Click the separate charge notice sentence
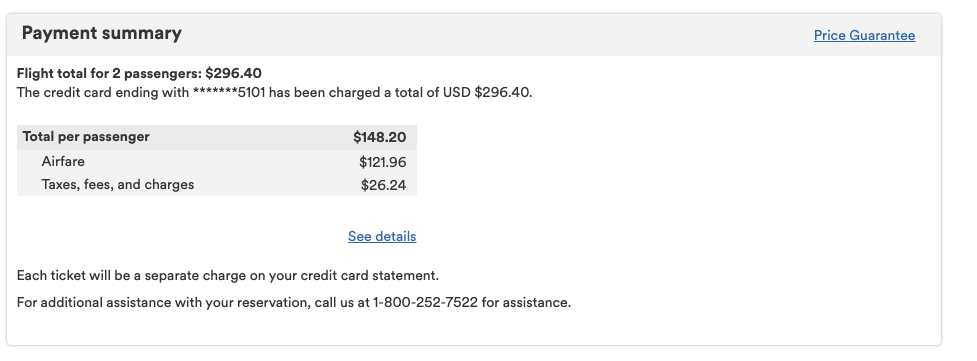 [228, 276]
